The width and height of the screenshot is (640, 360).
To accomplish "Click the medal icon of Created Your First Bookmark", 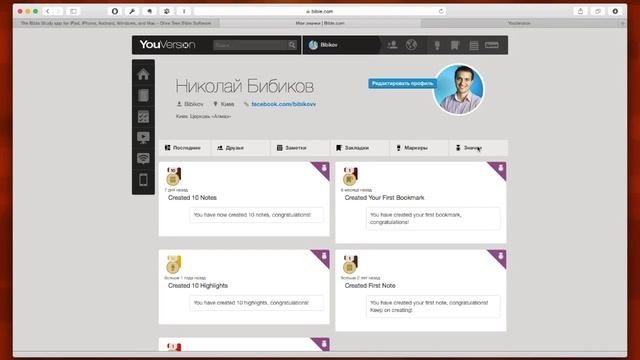I will 350,176.
